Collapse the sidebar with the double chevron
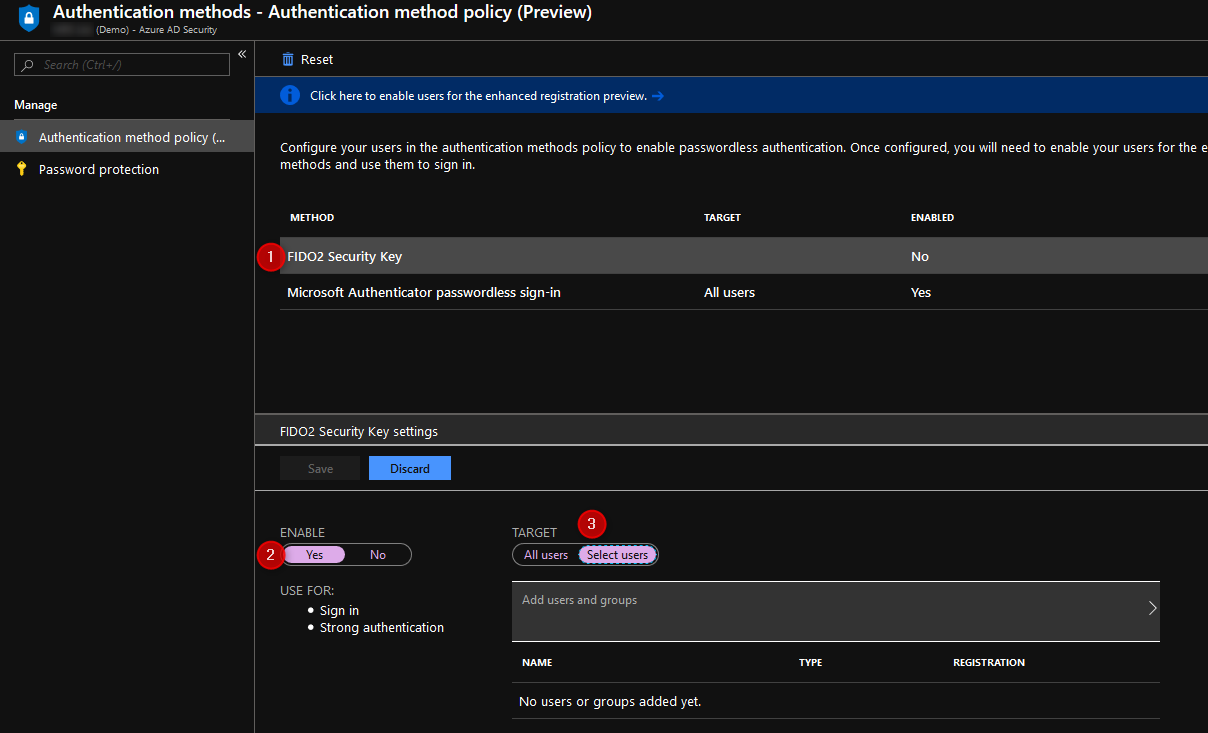This screenshot has width=1208, height=733. [x=242, y=53]
